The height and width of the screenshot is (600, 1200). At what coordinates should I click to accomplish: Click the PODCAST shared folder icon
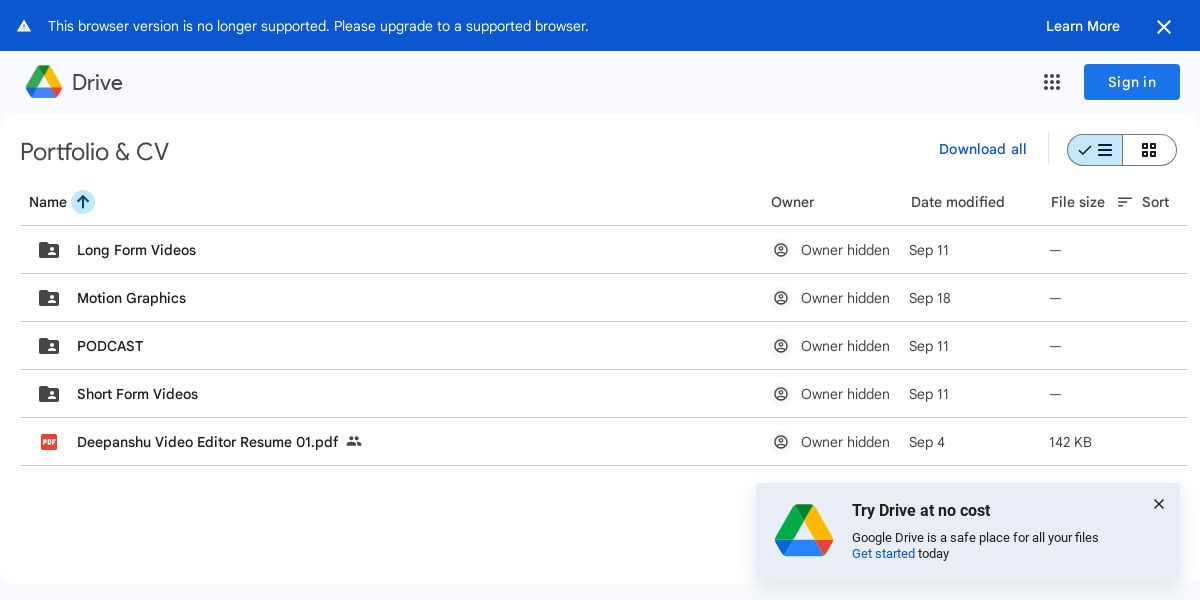[49, 346]
